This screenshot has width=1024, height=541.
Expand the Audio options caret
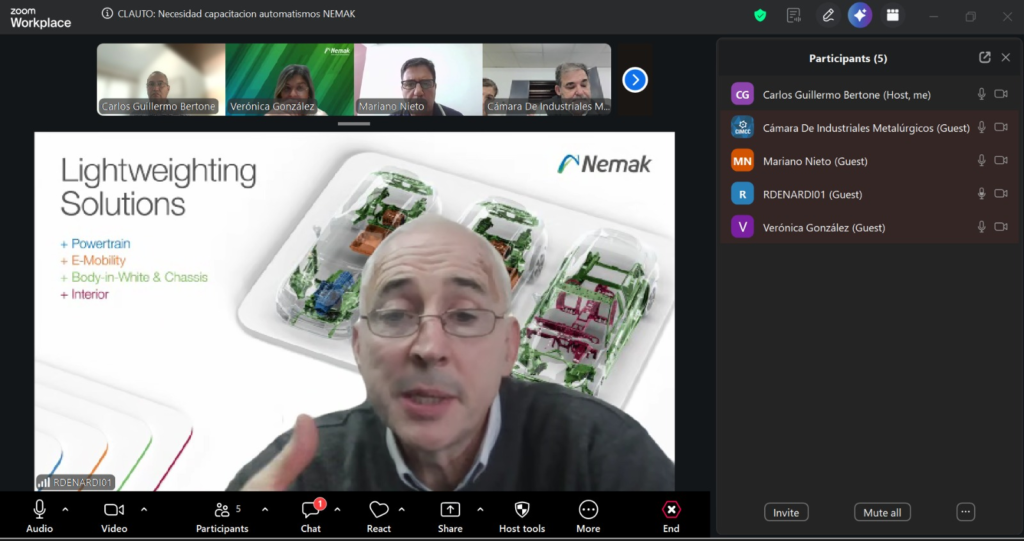(66, 509)
